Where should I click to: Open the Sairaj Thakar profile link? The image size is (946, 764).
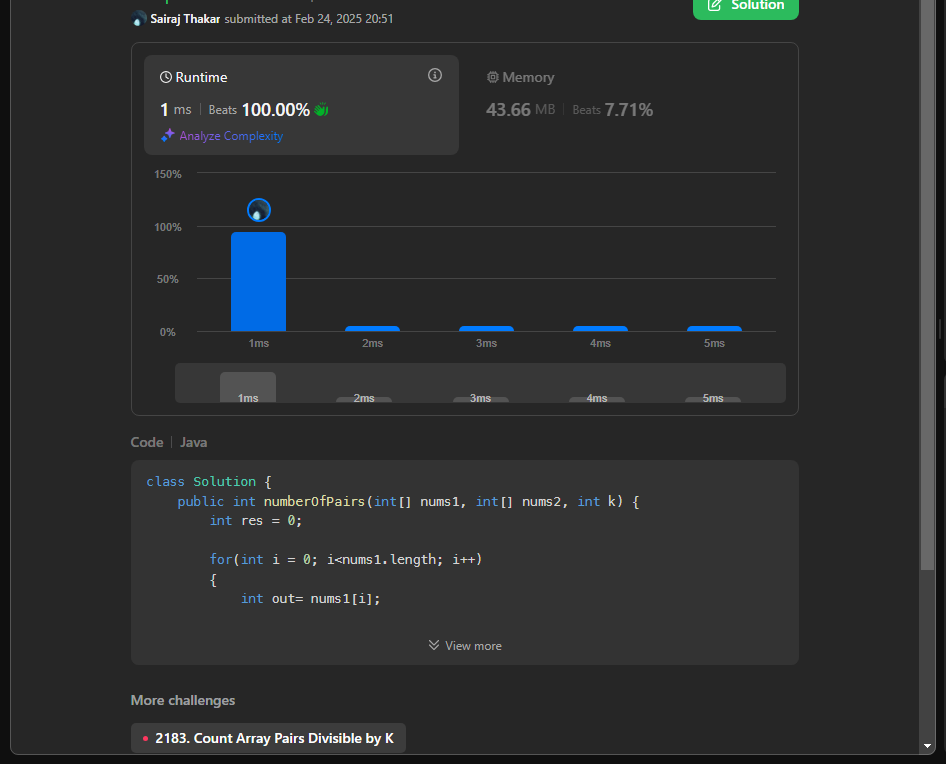(x=185, y=19)
